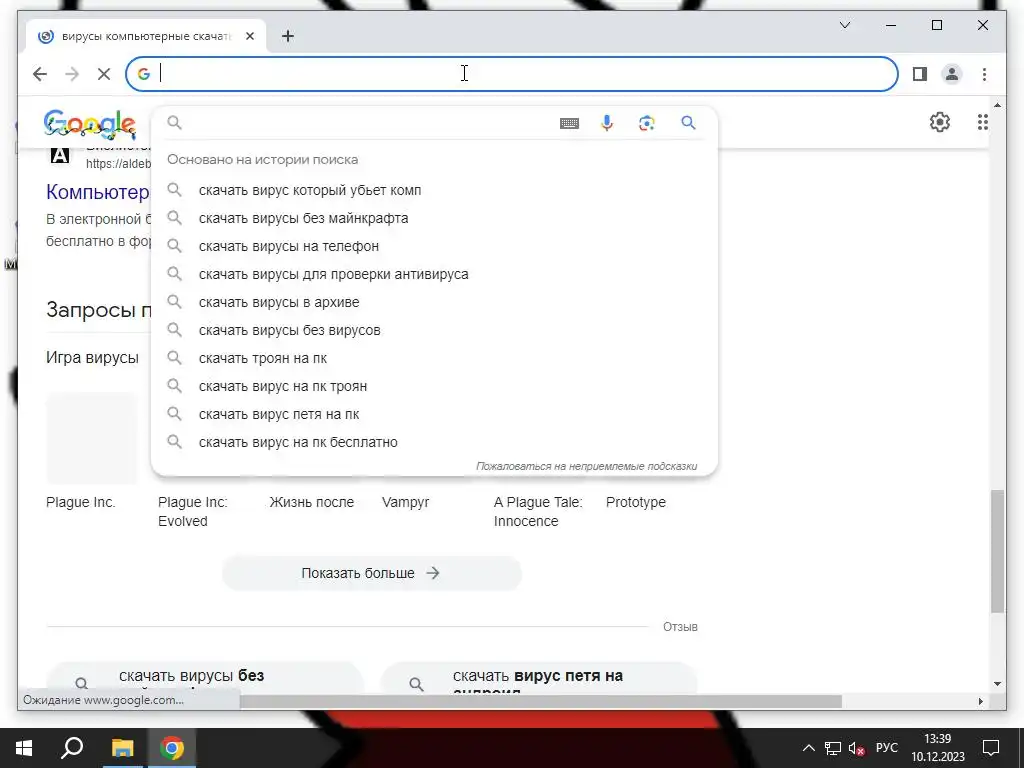Click the 'Показать больше' button
The height and width of the screenshot is (768, 1024).
coord(372,573)
